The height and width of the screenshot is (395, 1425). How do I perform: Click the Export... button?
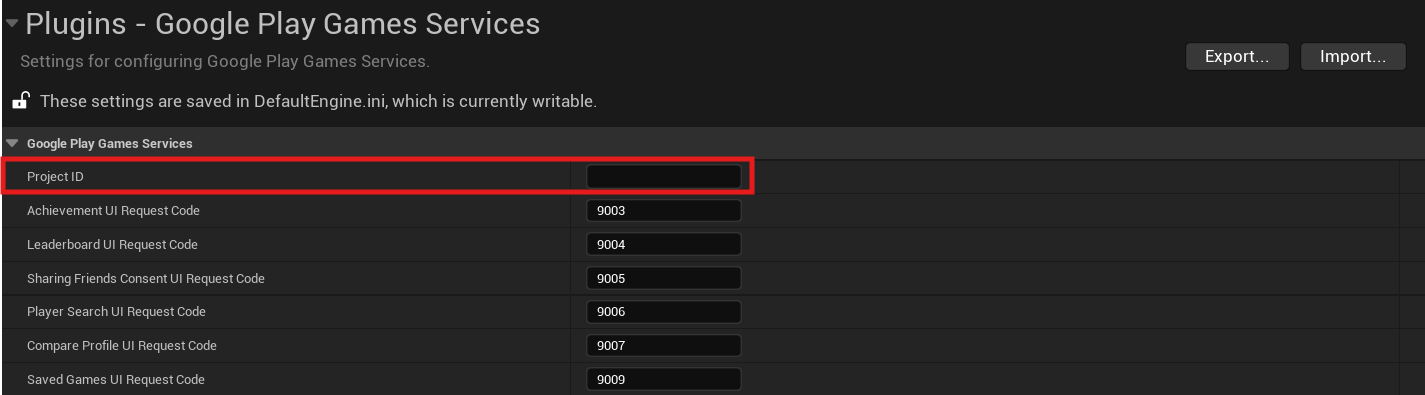point(1237,57)
